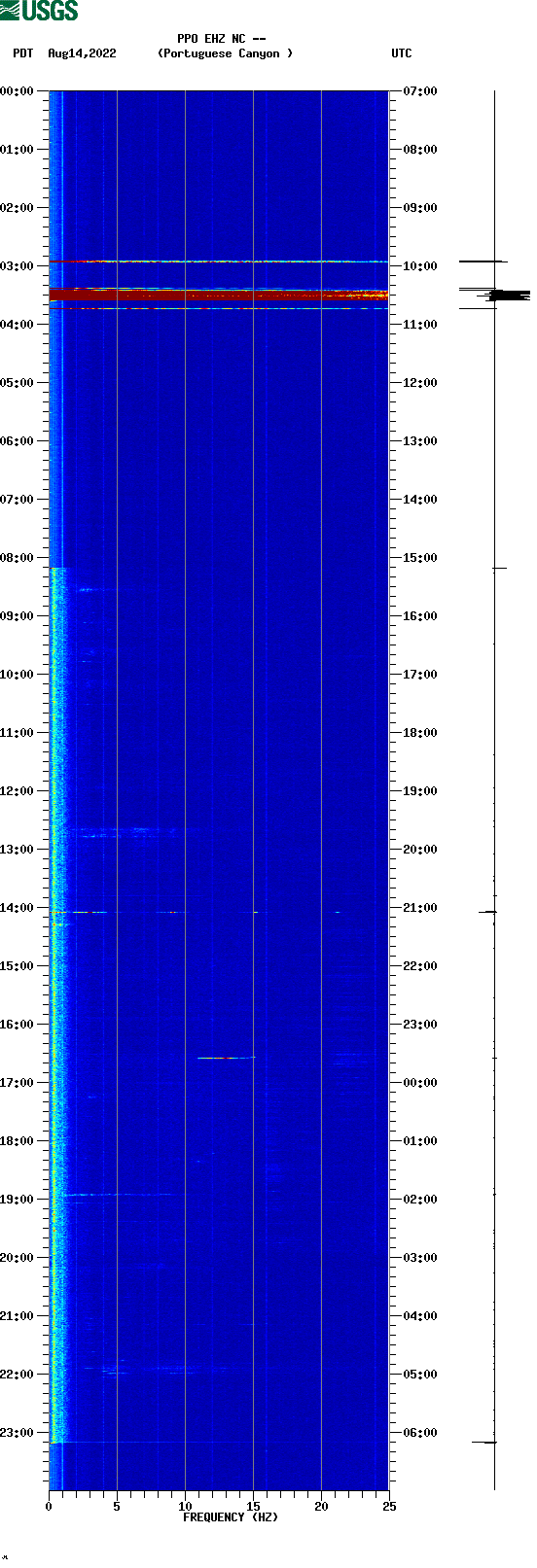Screen dimensions: 537x1568
Task: Click the seismogram tick at 15:10 UTC
Action: click(x=499, y=568)
